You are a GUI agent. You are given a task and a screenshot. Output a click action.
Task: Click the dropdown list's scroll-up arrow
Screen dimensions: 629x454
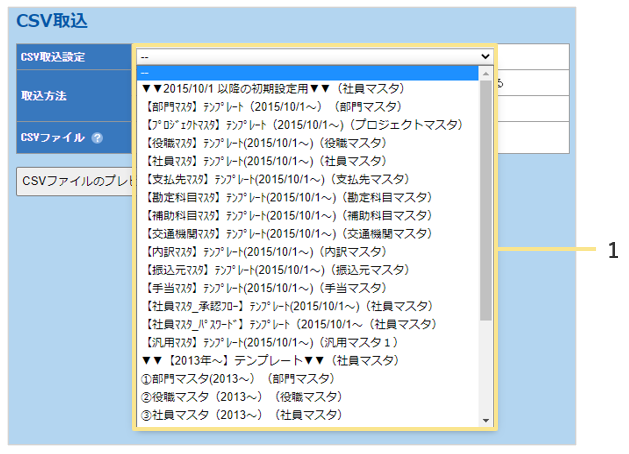point(486,74)
